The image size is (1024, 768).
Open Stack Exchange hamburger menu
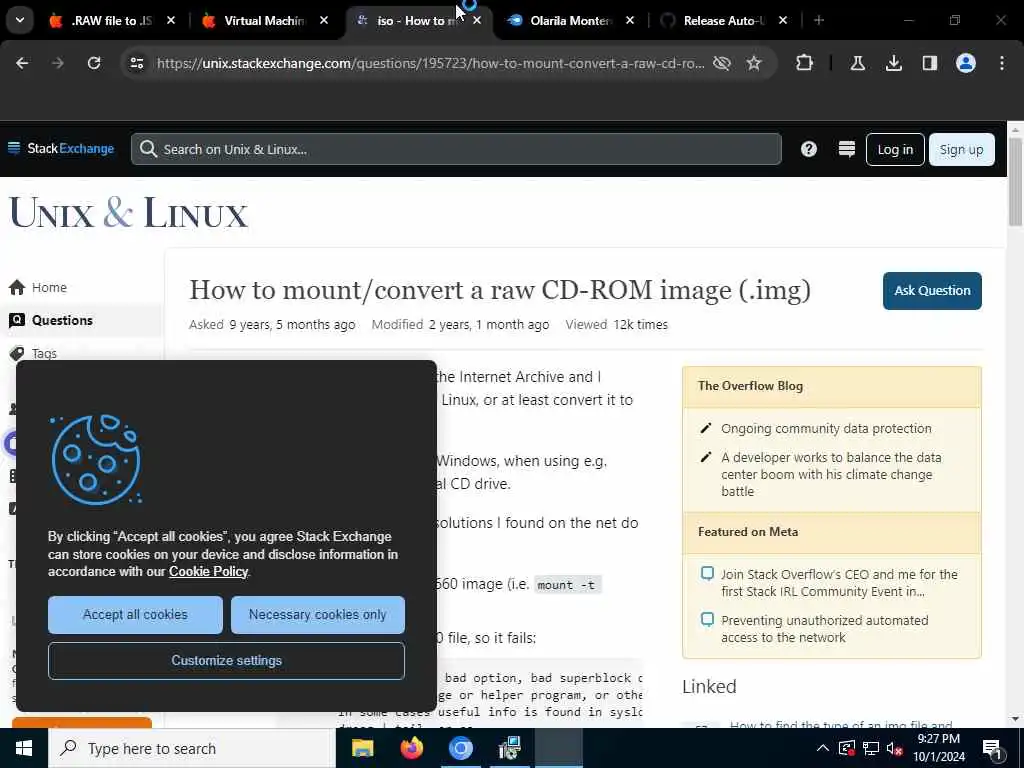tap(14, 148)
